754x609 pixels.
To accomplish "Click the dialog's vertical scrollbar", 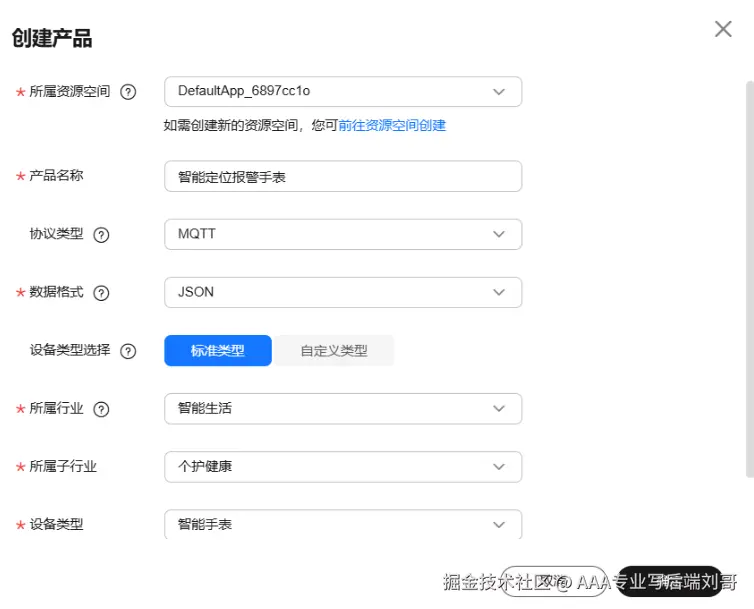I will point(750,279).
